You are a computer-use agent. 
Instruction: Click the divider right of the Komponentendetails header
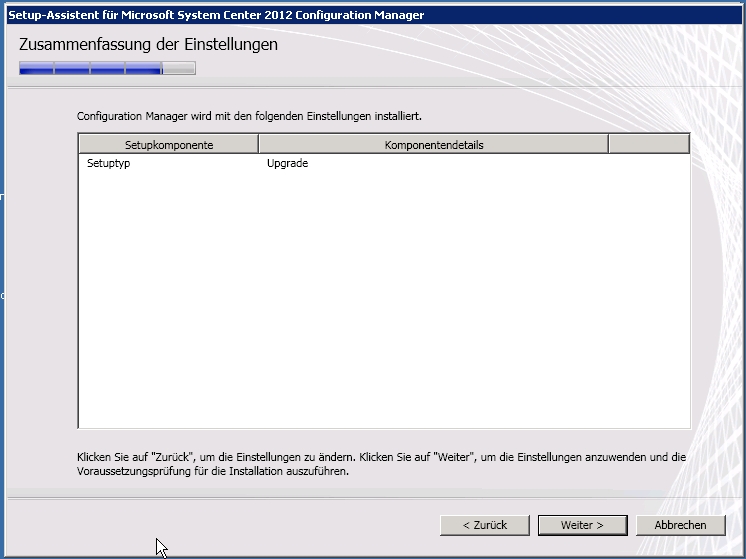click(608, 145)
